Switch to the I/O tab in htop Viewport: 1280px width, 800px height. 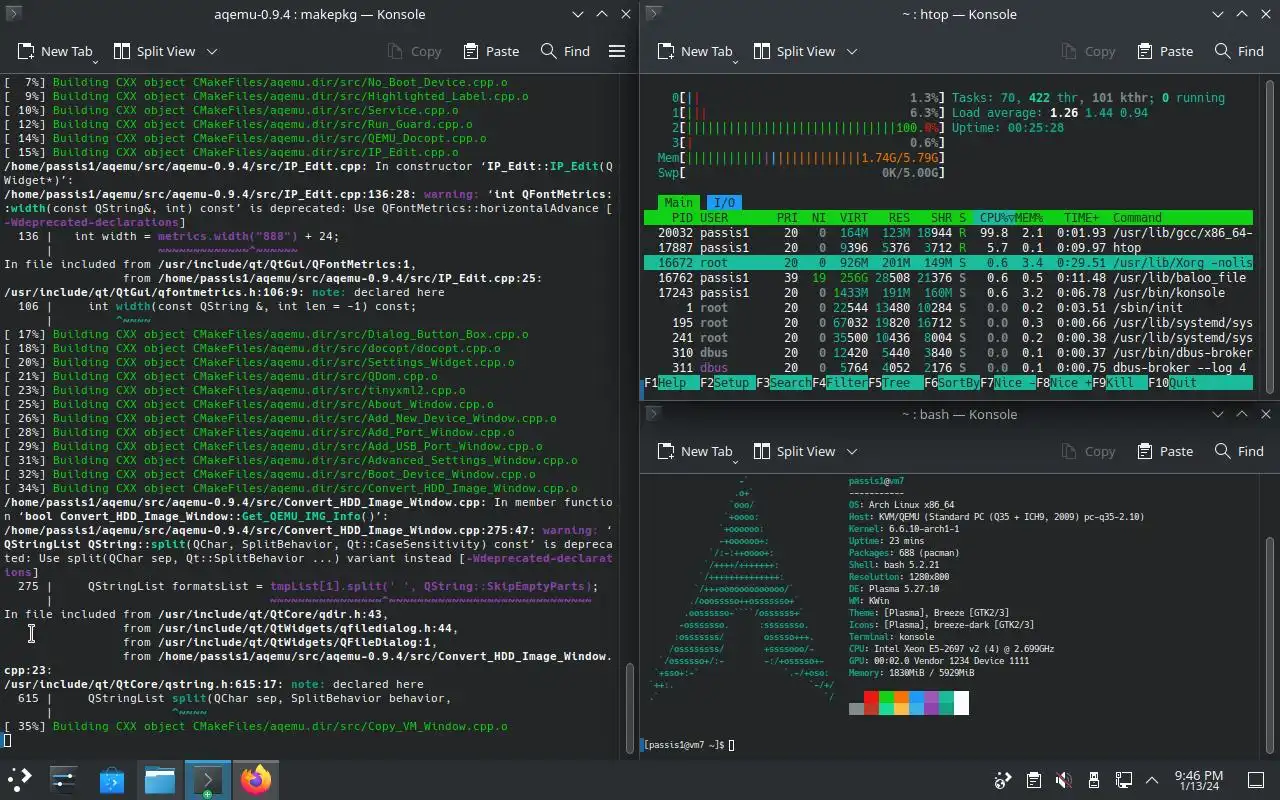point(724,203)
